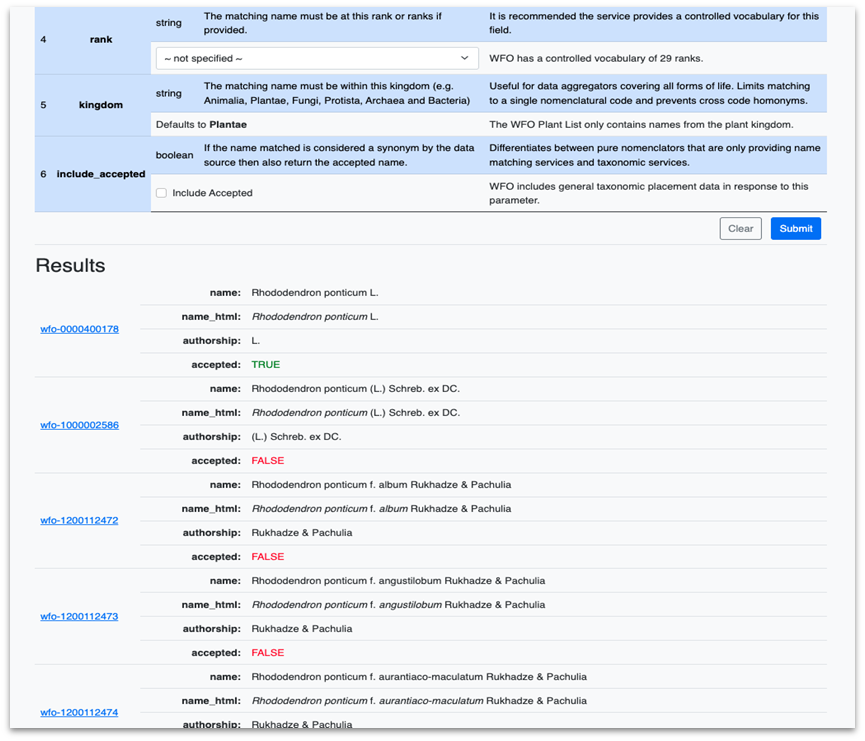Open the rank dropdown showing not specified
The image size is (865, 741).
(x=317, y=59)
